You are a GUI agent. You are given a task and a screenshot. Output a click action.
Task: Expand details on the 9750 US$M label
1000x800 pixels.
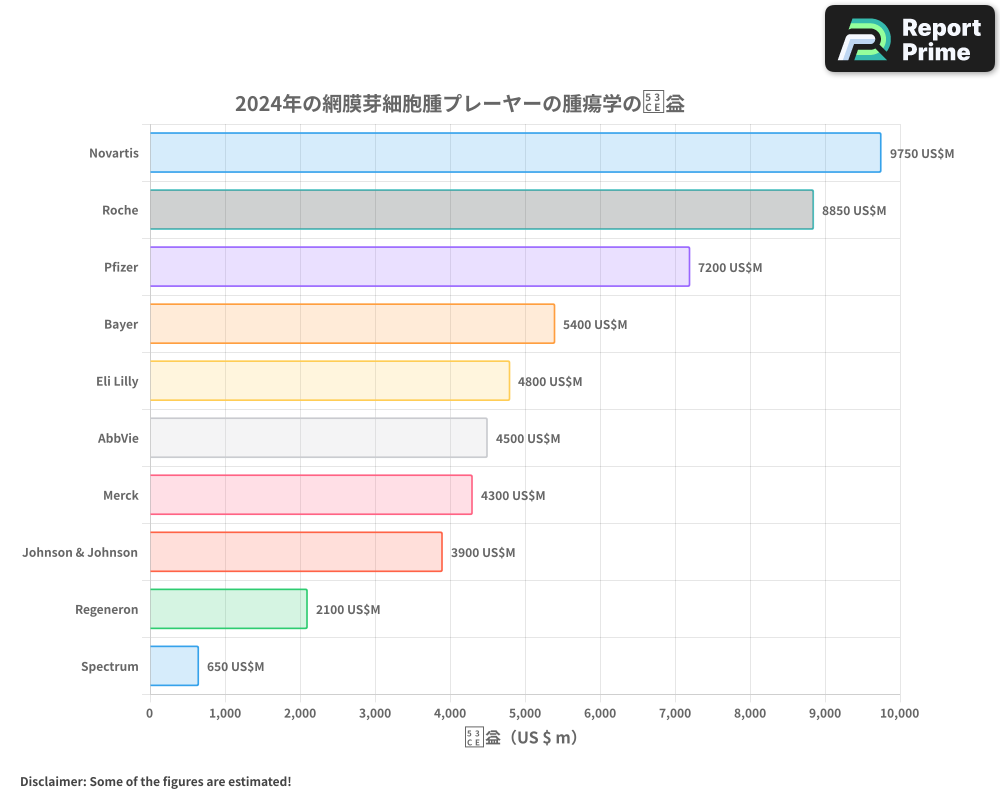tap(921, 153)
